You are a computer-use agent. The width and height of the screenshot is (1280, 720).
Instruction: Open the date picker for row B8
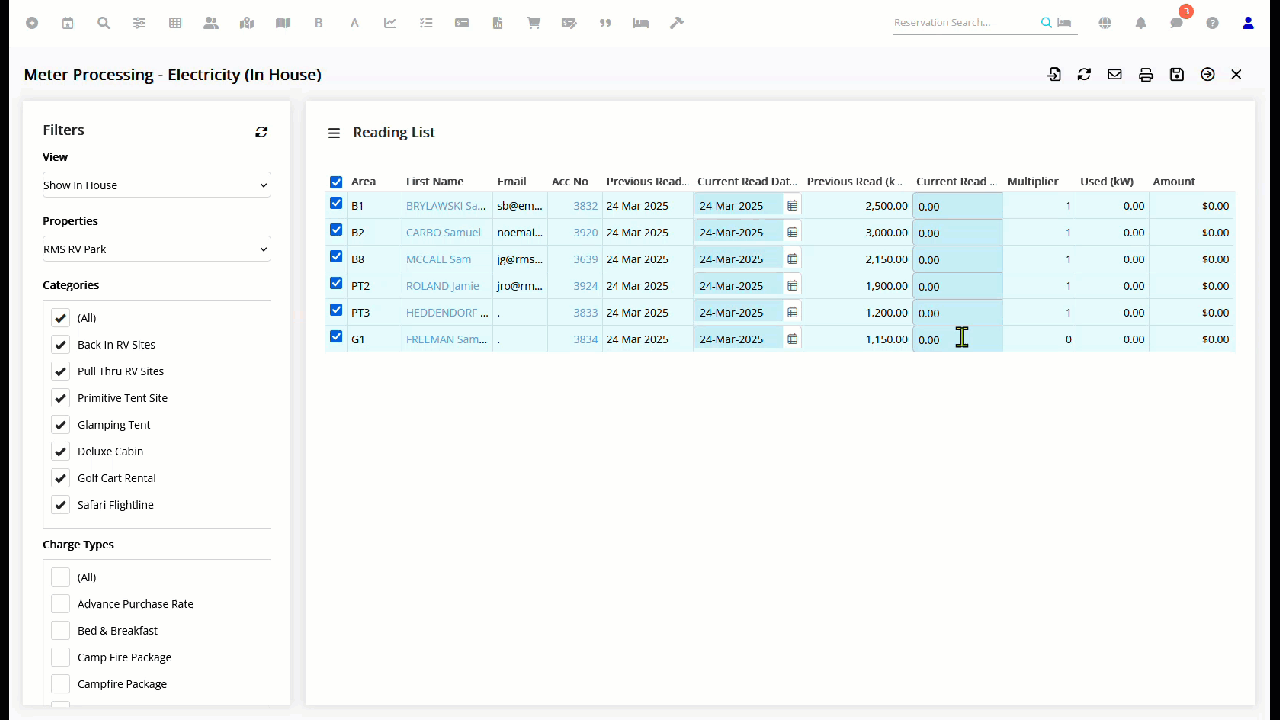(792, 259)
